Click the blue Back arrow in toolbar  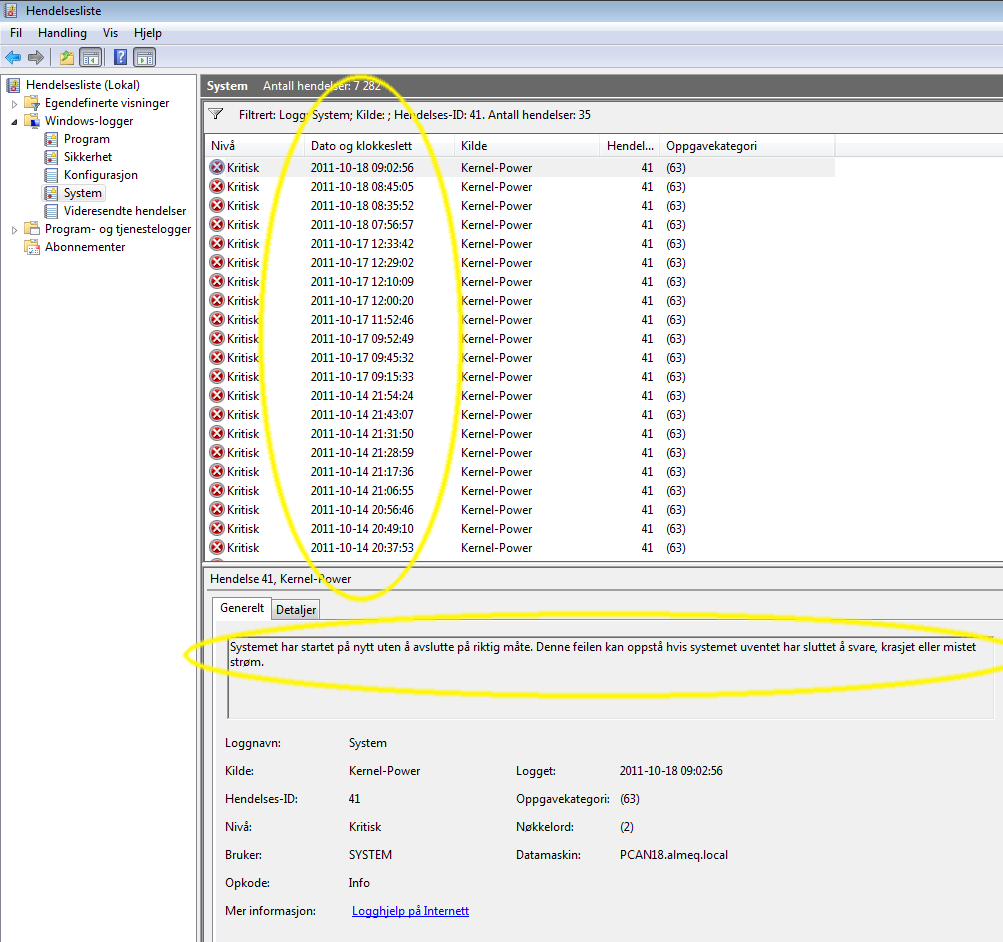pyautogui.click(x=13, y=57)
